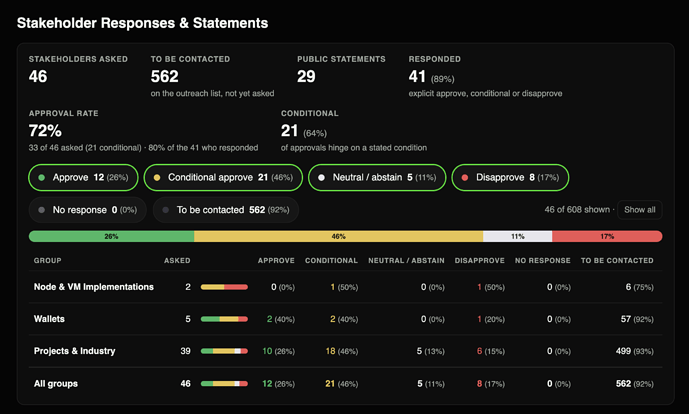This screenshot has height=414, width=689.
Task: Click the TO BE CONTACTED column header
Action: click(617, 261)
